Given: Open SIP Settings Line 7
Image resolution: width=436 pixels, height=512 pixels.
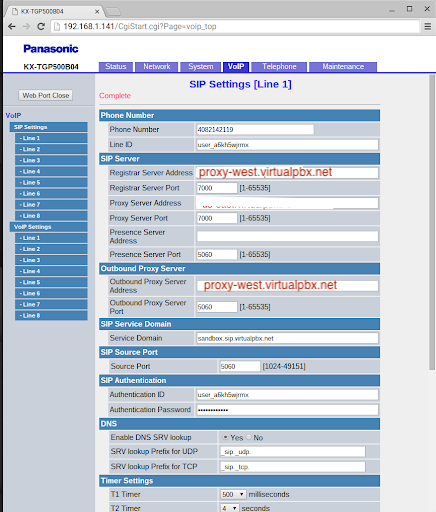Looking at the screenshot, I should tap(51, 205).
